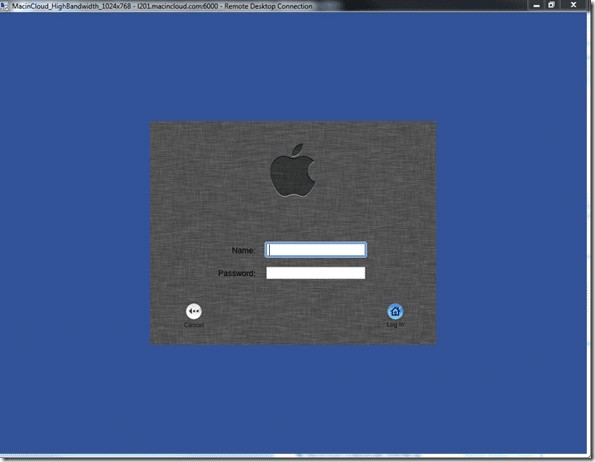Focus the Name input field
595x462 pixels.
[316, 250]
